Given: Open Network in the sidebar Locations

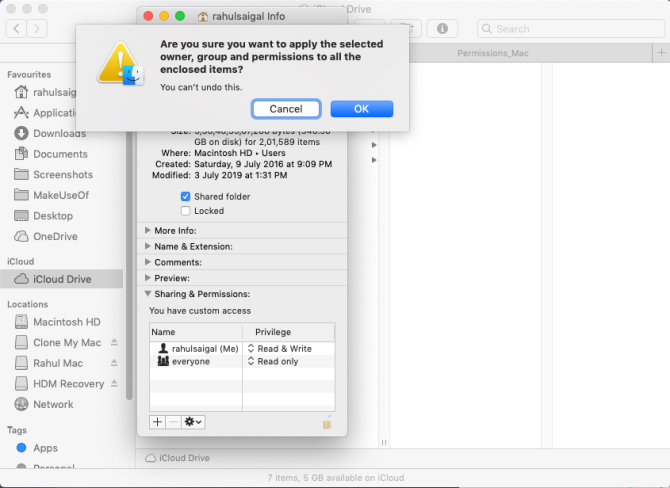Looking at the screenshot, I should pyautogui.click(x=53, y=404).
